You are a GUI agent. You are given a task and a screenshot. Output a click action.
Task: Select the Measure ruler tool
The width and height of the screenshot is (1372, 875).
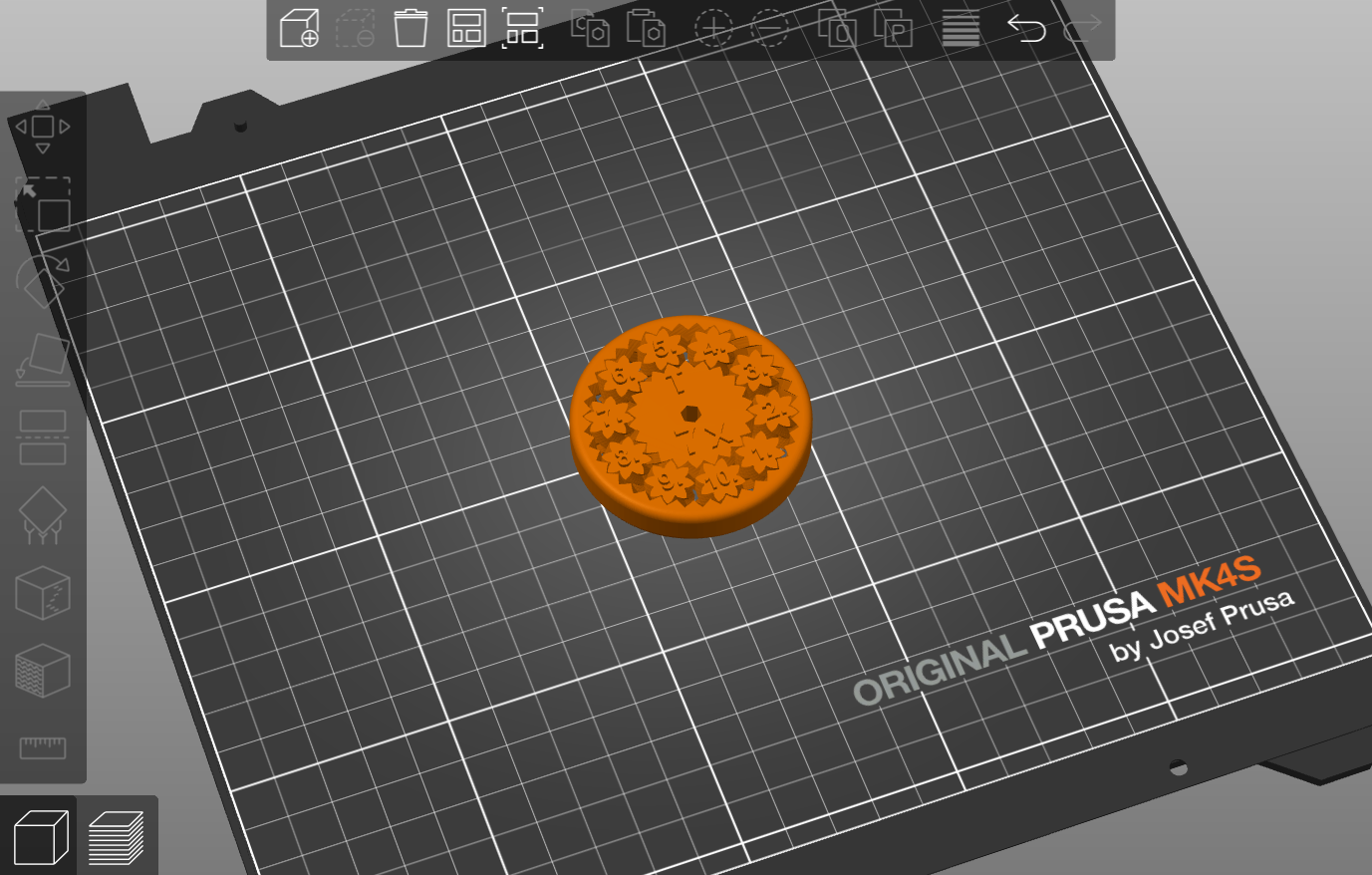[43, 747]
